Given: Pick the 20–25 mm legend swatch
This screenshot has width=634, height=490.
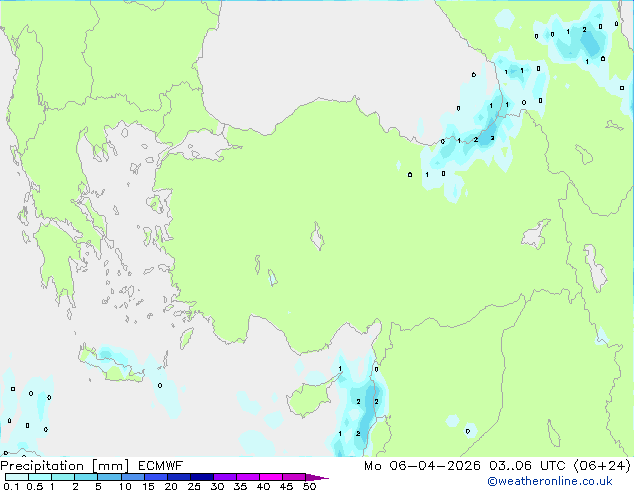Looking at the screenshot, I should pyautogui.click(x=179, y=477).
